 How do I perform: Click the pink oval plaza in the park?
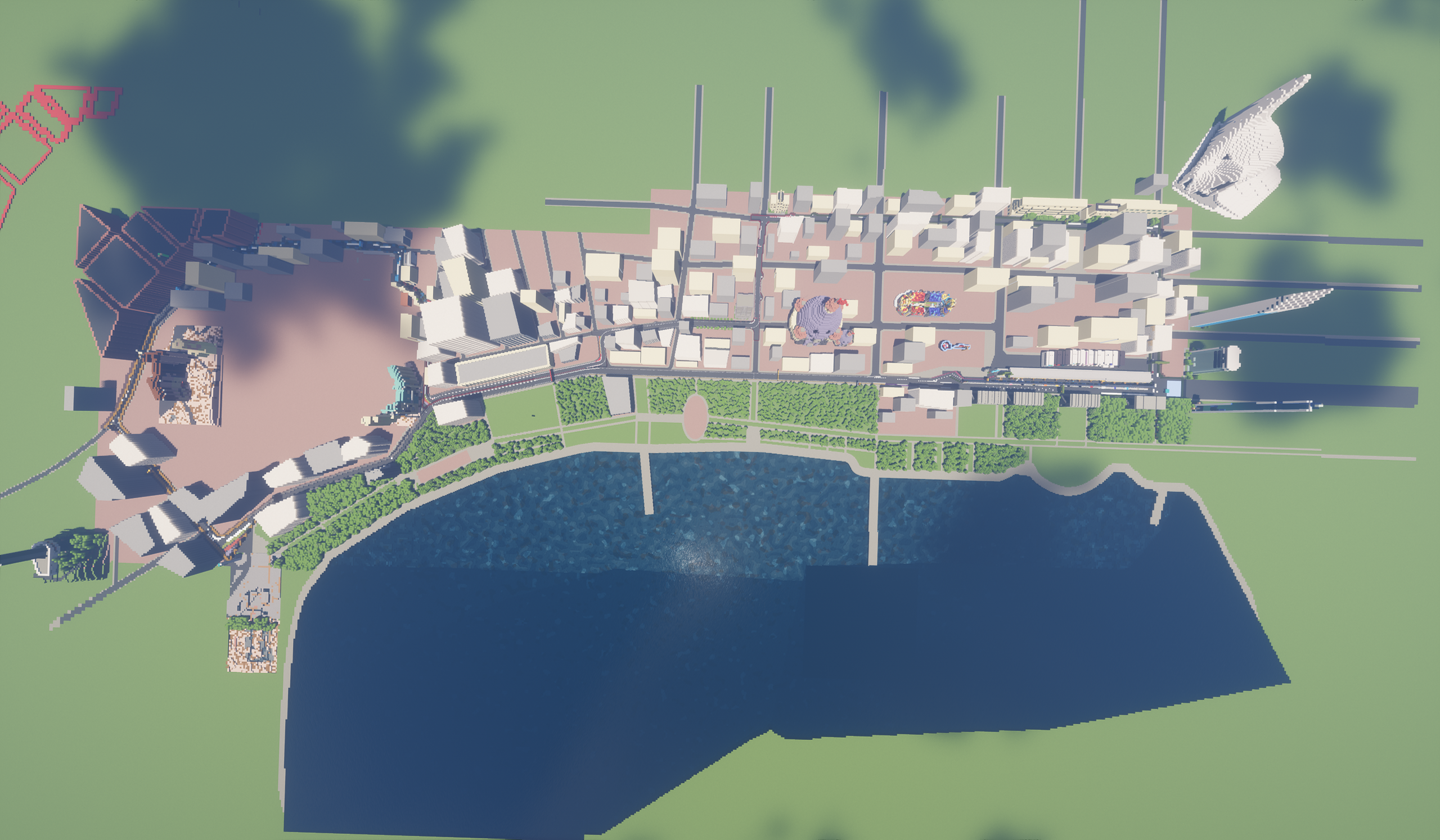[695, 417]
